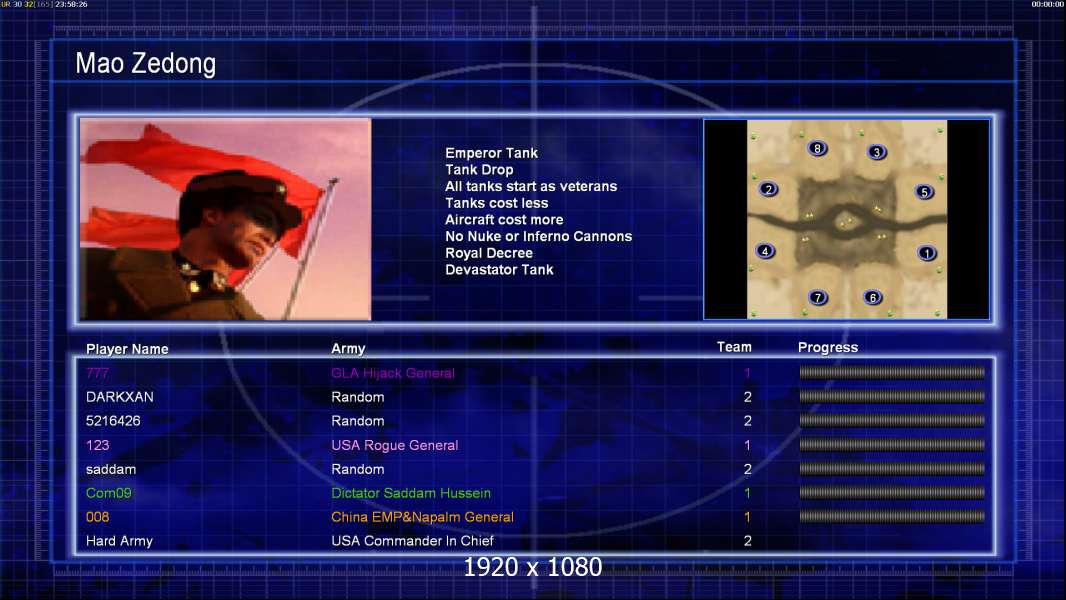Click start position marker 5 on map
Screen dimensions: 1066x600
coord(924,192)
